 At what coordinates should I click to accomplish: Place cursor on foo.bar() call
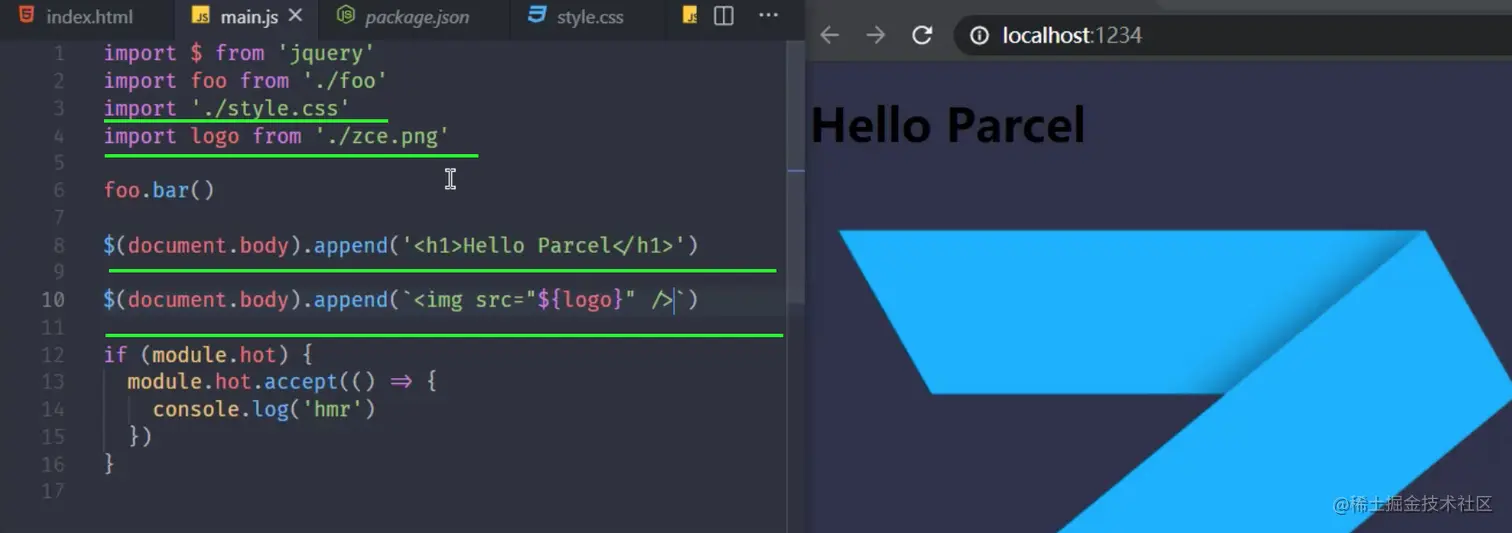159,190
